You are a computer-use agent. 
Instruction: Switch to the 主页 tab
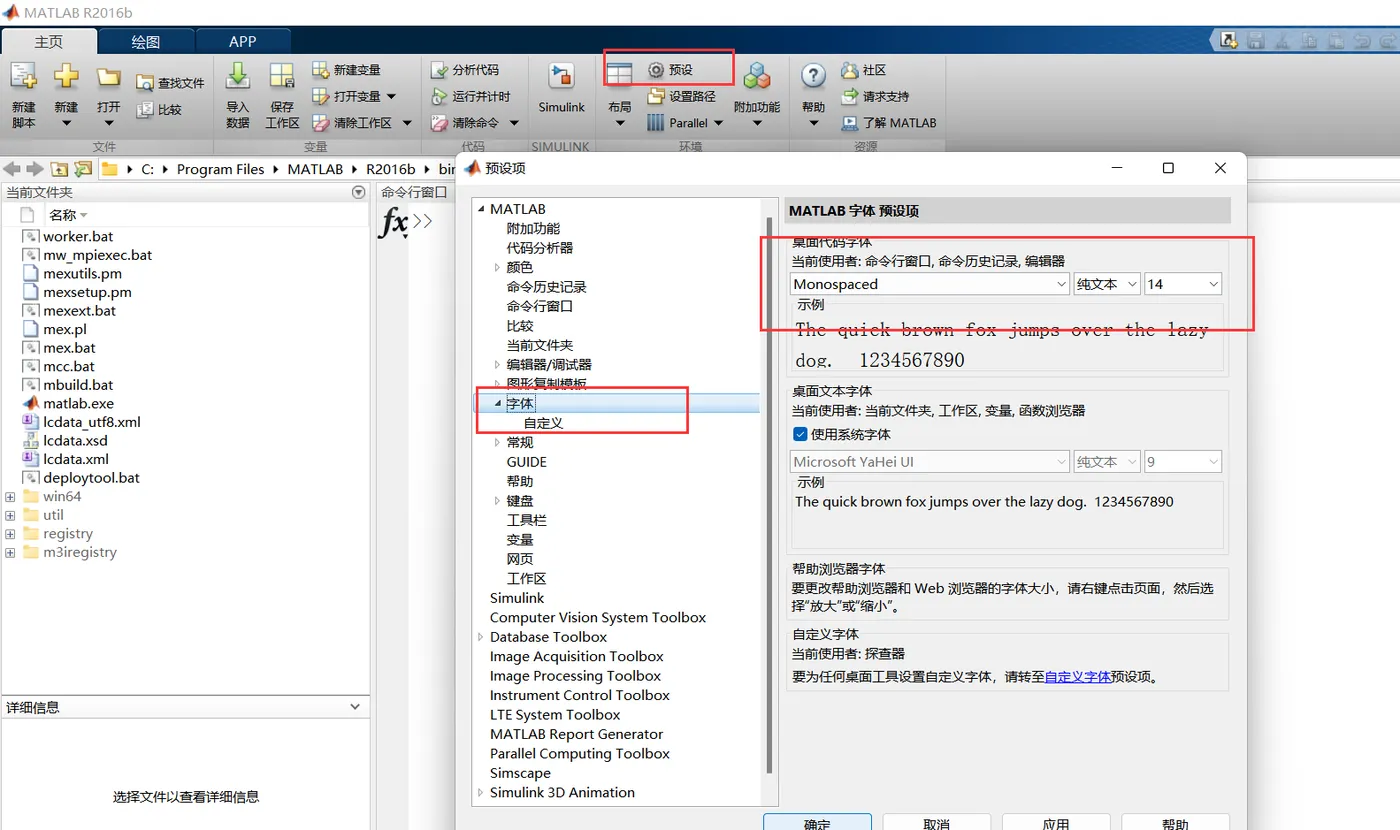(49, 41)
